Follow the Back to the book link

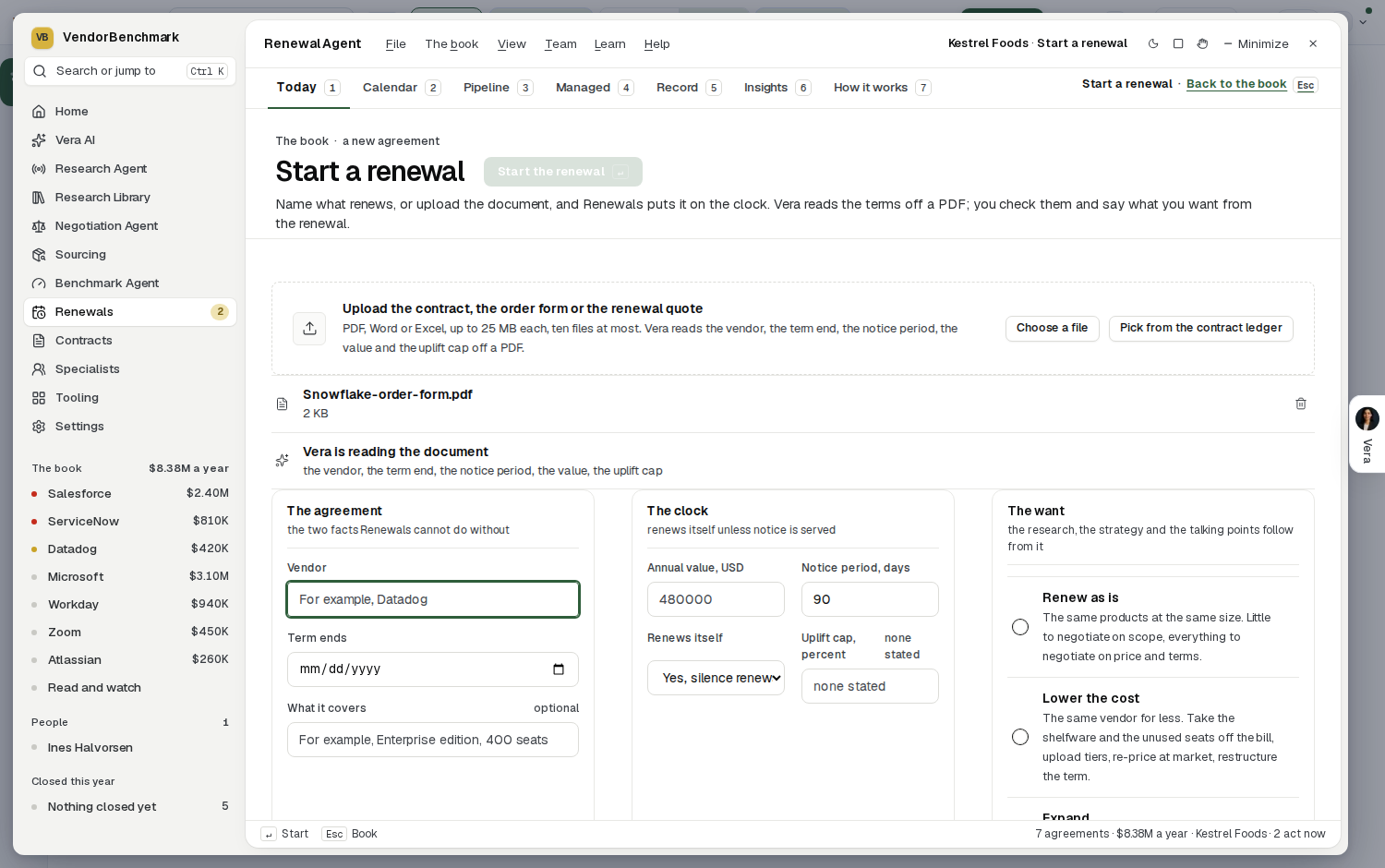tap(1236, 84)
